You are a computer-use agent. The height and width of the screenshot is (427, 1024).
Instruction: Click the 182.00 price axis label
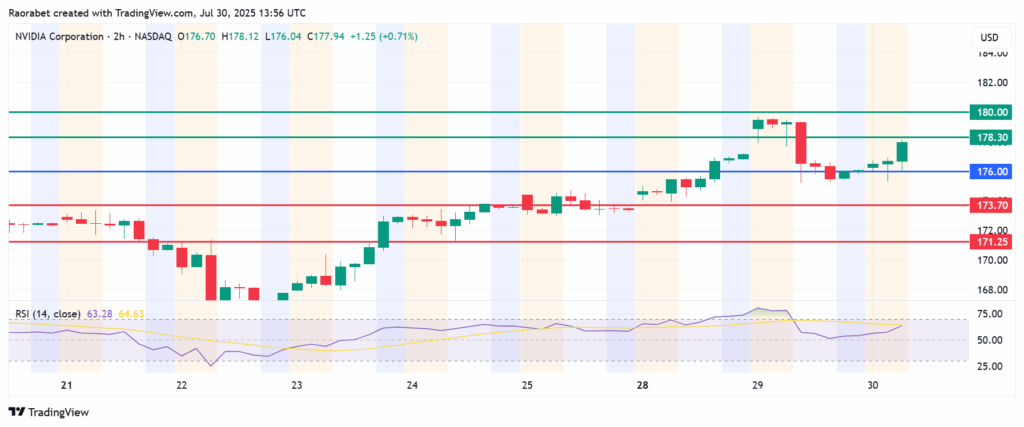click(x=991, y=83)
